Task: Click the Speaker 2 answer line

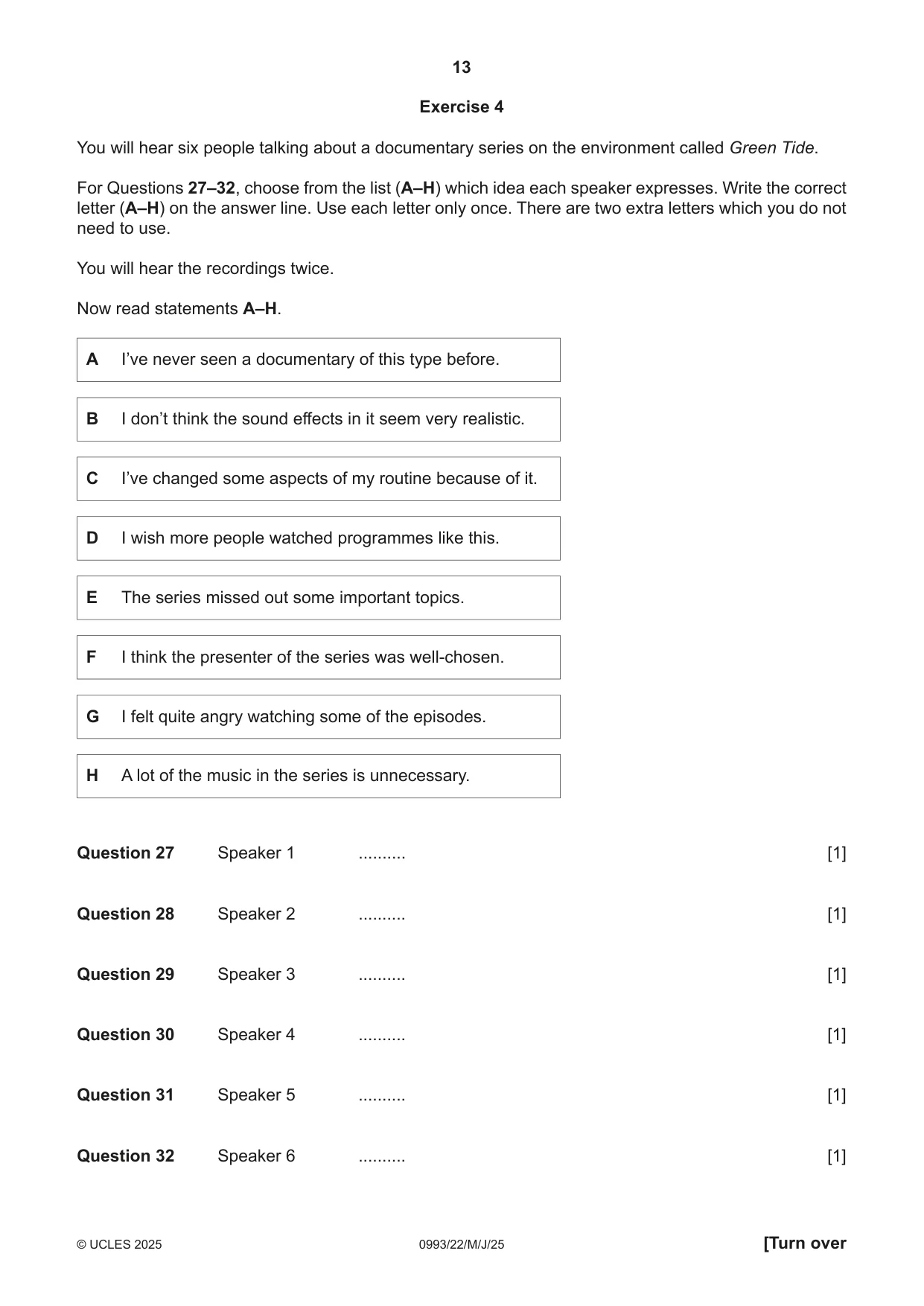Action: pos(382,914)
